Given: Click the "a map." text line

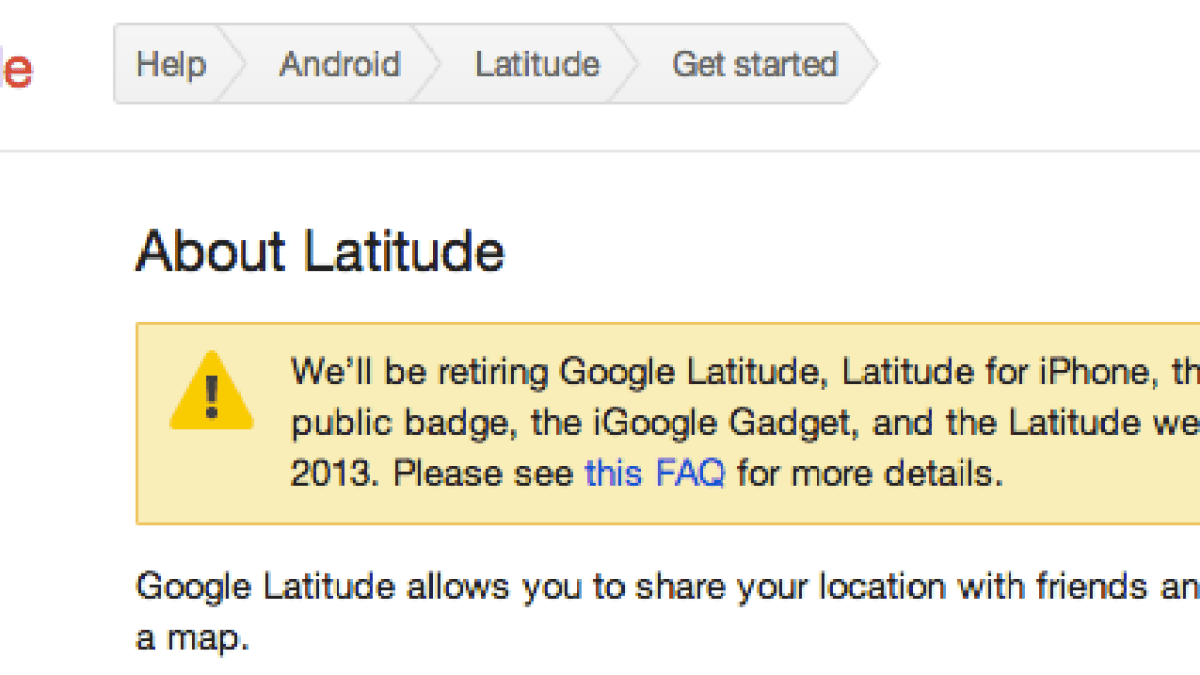Looking at the screenshot, I should click(191, 637).
